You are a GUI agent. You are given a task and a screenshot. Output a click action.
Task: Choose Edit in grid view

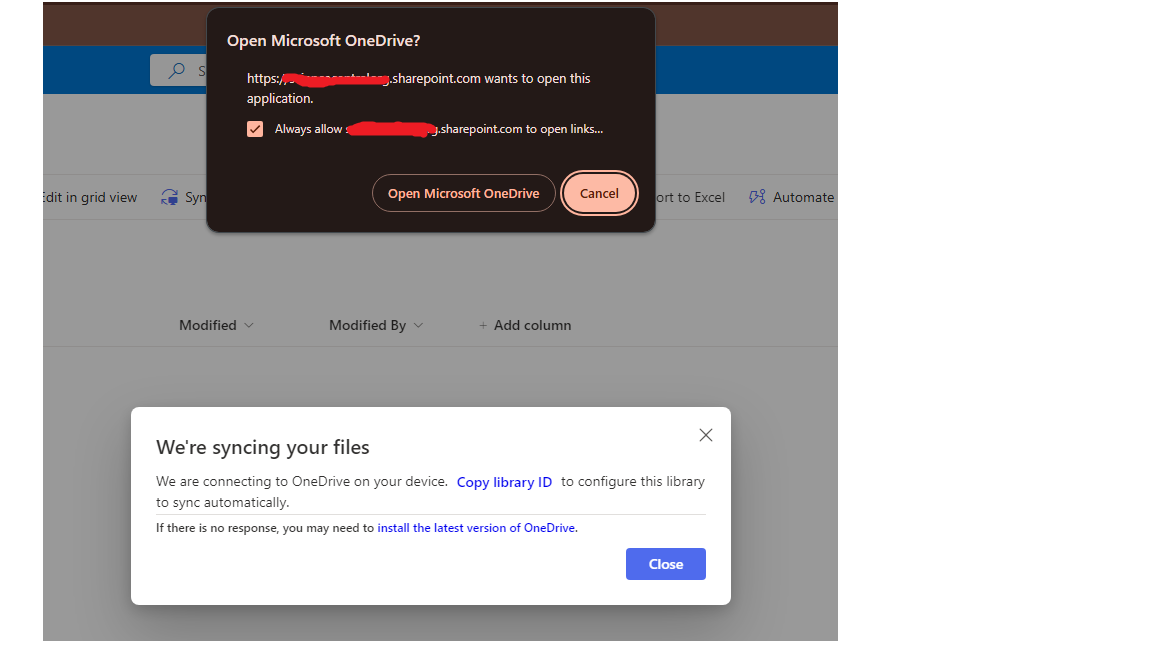pos(90,197)
